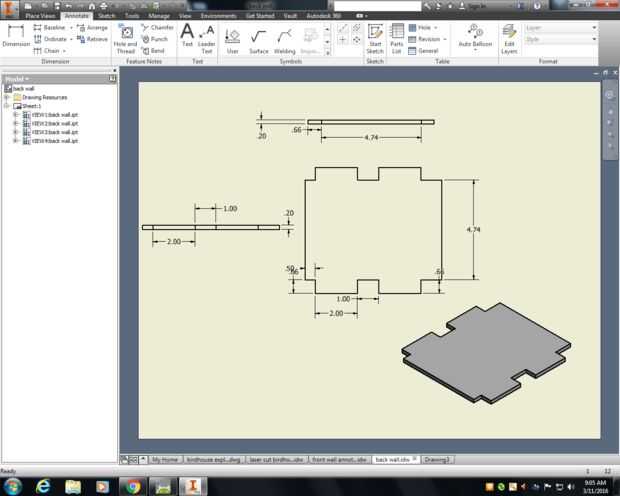Expand the Auto Balloon dropdown arrow
This screenshot has width=620, height=496.
click(x=475, y=50)
